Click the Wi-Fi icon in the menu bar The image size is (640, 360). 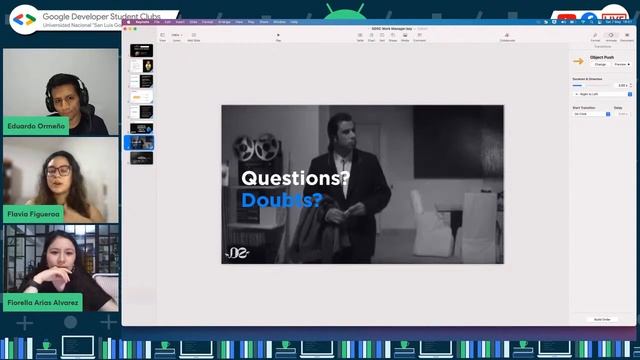tap(583, 22)
